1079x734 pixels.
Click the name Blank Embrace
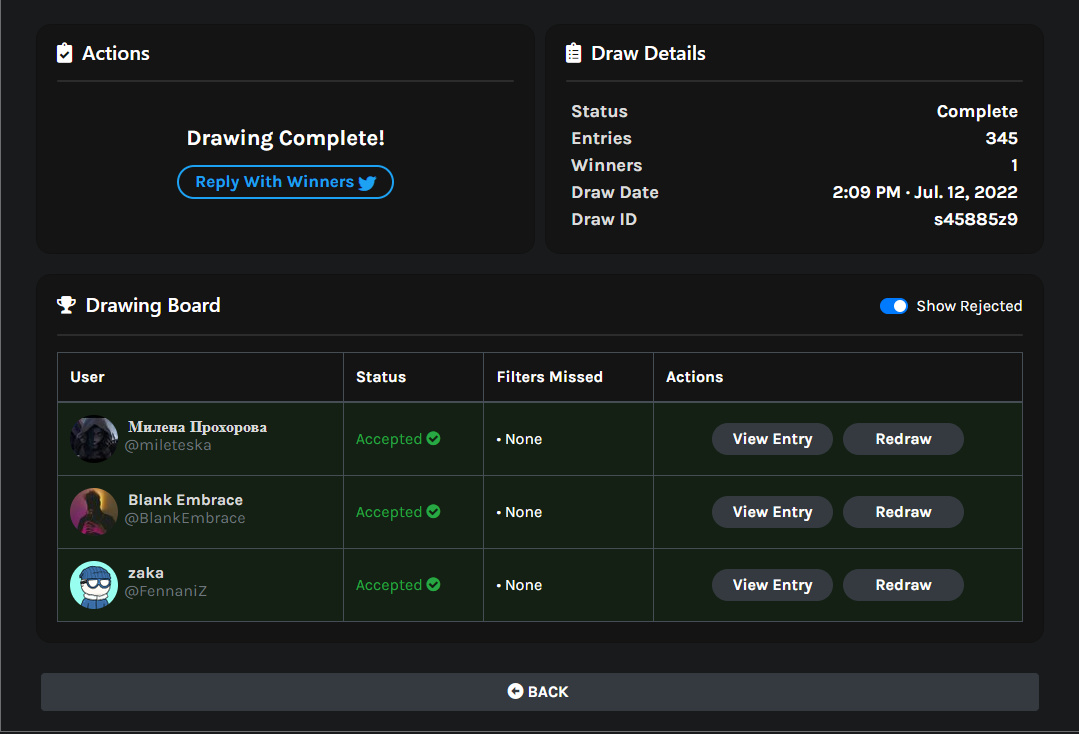186,499
